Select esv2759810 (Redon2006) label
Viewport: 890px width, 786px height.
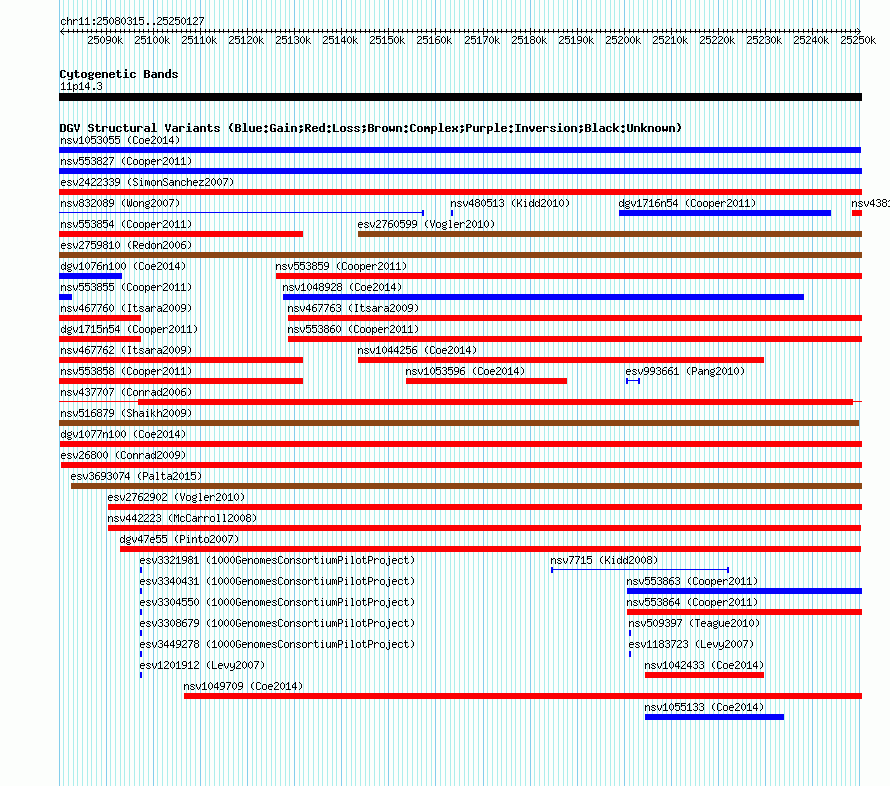click(x=126, y=245)
